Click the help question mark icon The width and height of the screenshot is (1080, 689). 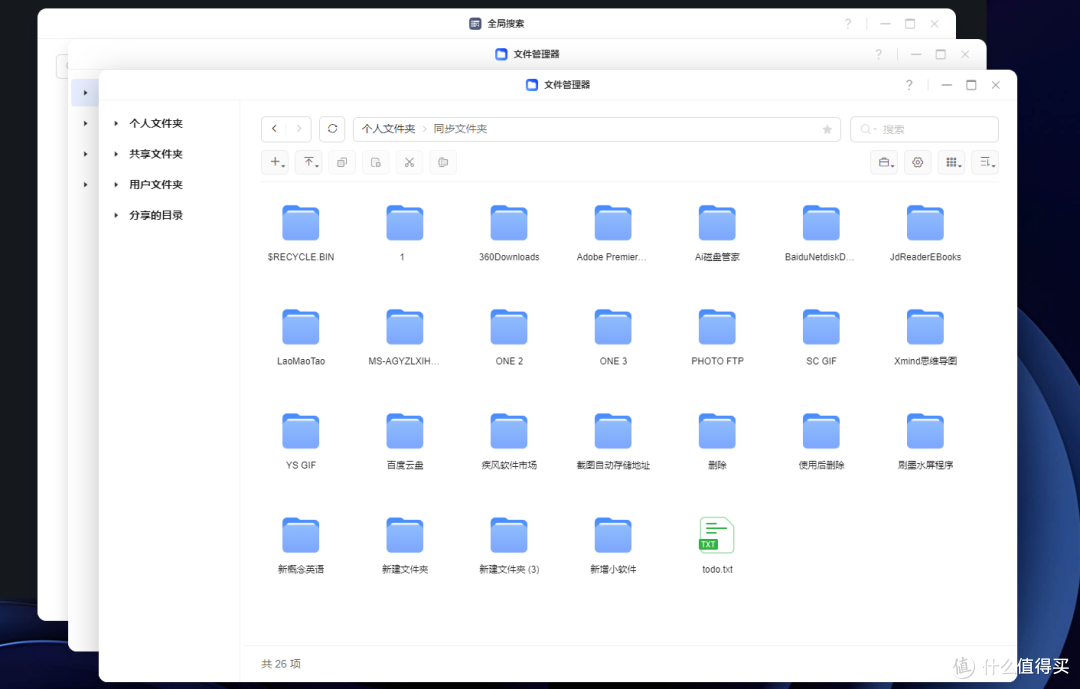[909, 85]
